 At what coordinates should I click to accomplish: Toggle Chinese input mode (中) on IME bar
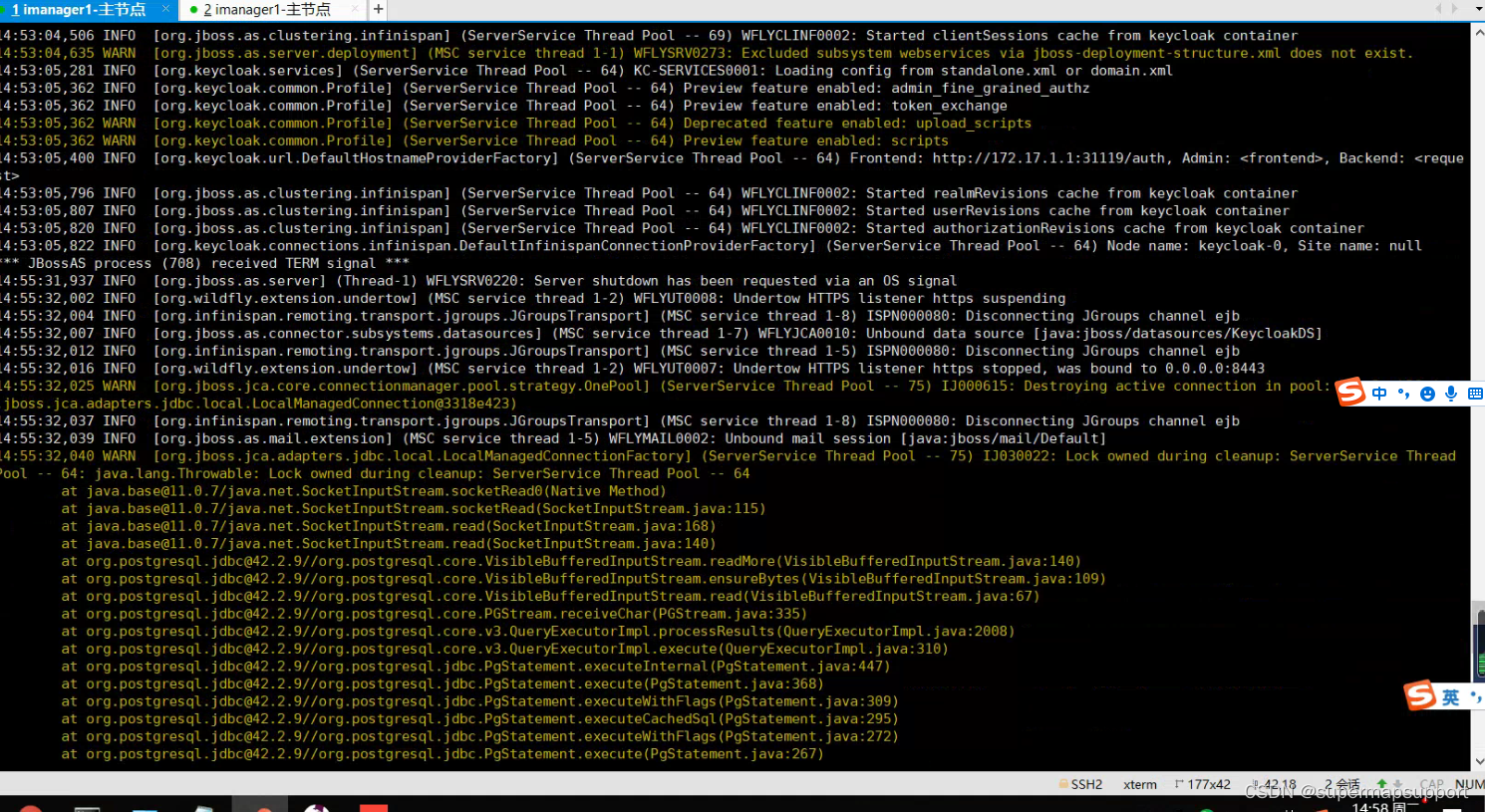point(1379,394)
